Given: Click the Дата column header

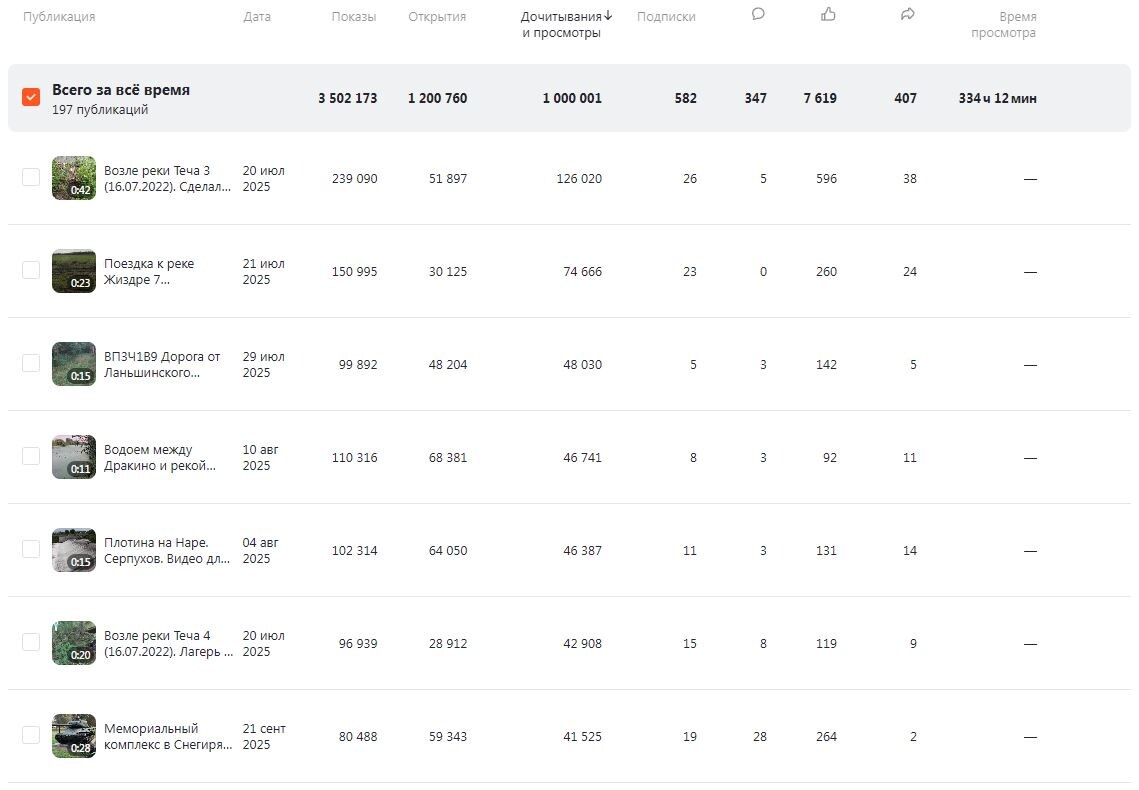Looking at the screenshot, I should point(257,17).
